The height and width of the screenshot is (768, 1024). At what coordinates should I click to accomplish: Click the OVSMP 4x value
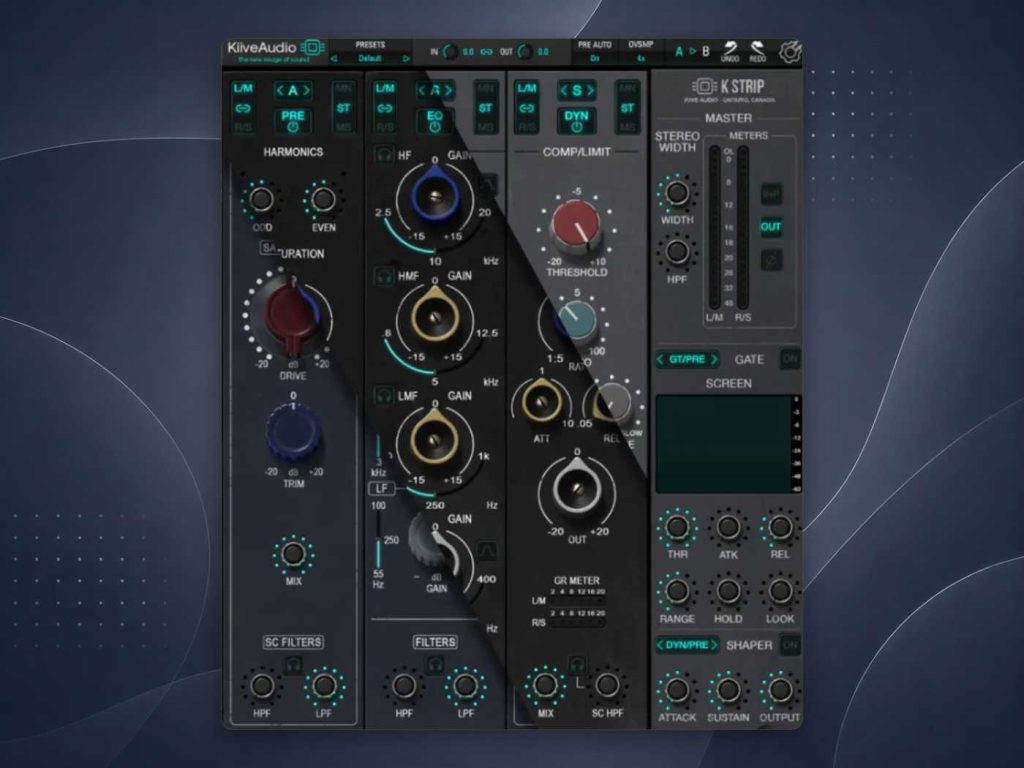click(641, 59)
